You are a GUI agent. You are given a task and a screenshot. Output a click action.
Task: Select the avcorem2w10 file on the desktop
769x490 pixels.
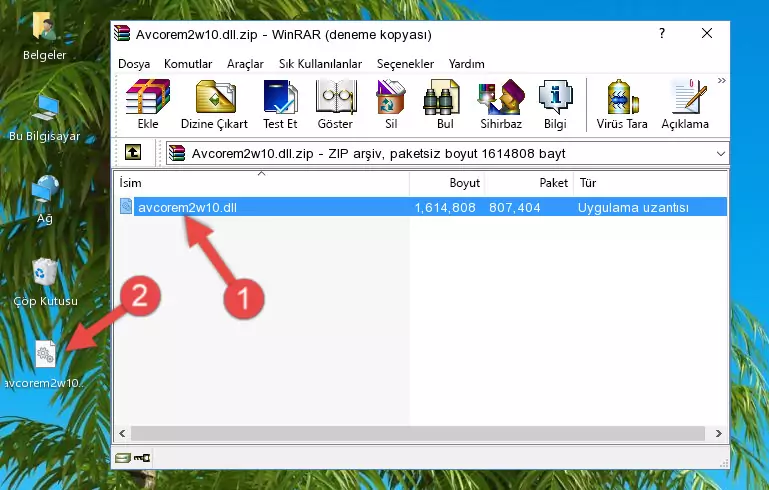coord(45,364)
